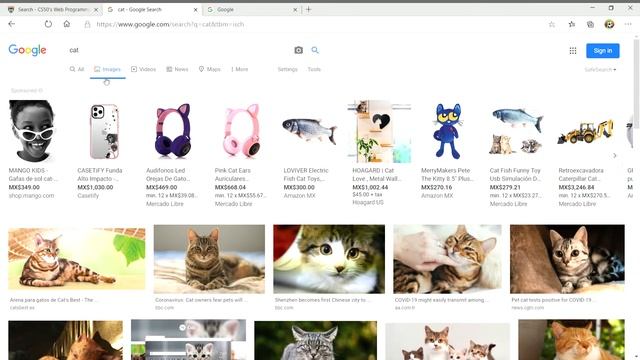Show next sponsored products with arrow
This screenshot has height=360, width=640.
615,156
